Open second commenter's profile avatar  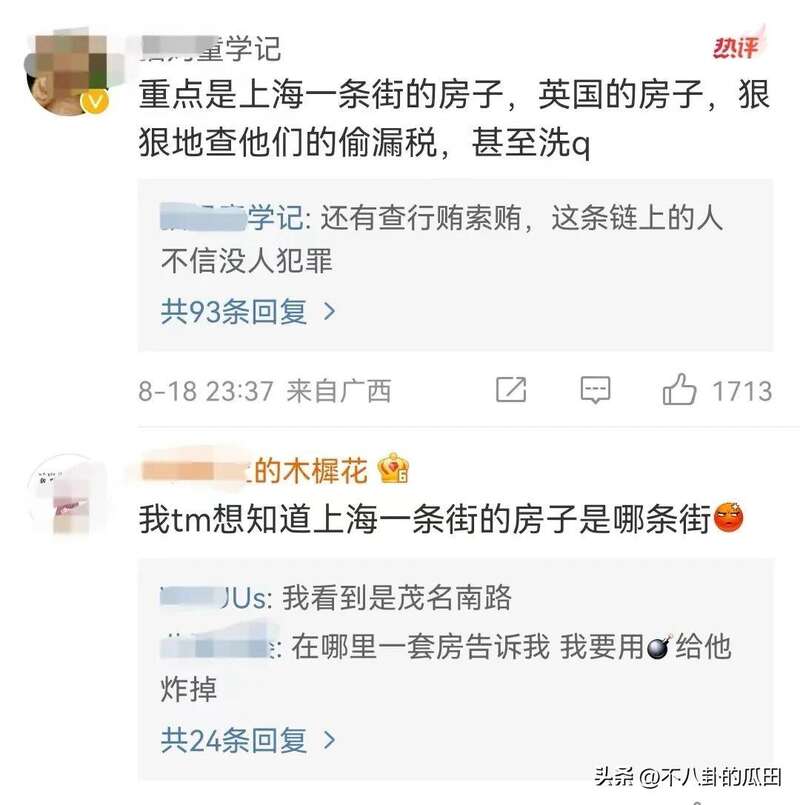(69, 496)
